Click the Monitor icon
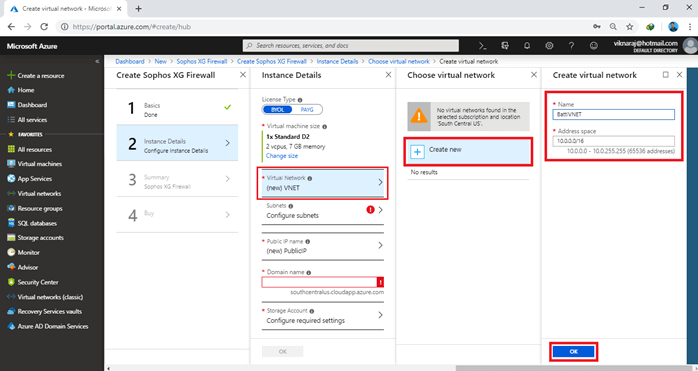Image resolution: width=698 pixels, height=371 pixels. pos(11,253)
